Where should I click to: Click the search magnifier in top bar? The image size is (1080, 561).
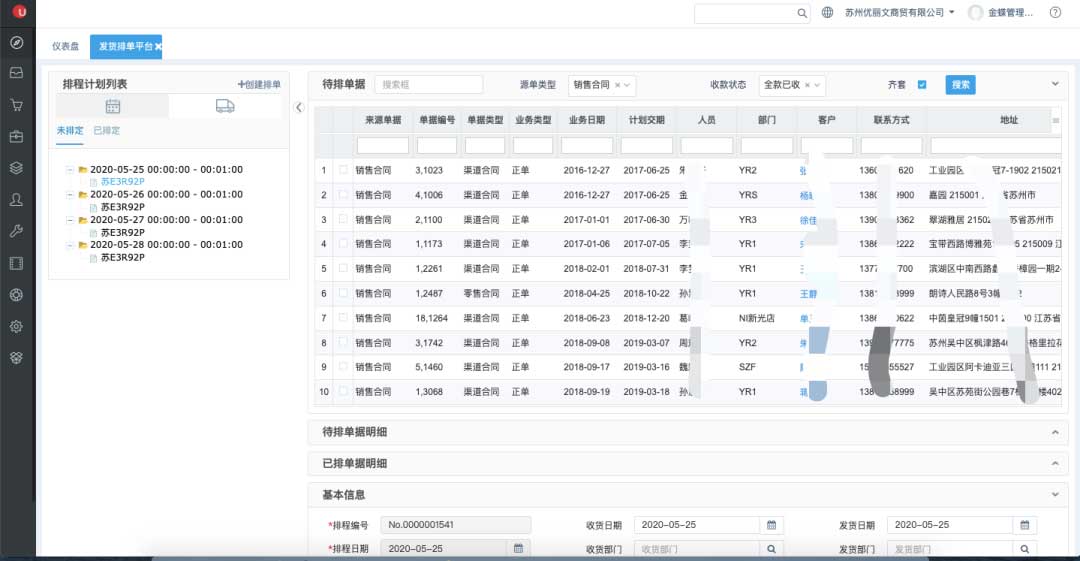click(x=802, y=13)
